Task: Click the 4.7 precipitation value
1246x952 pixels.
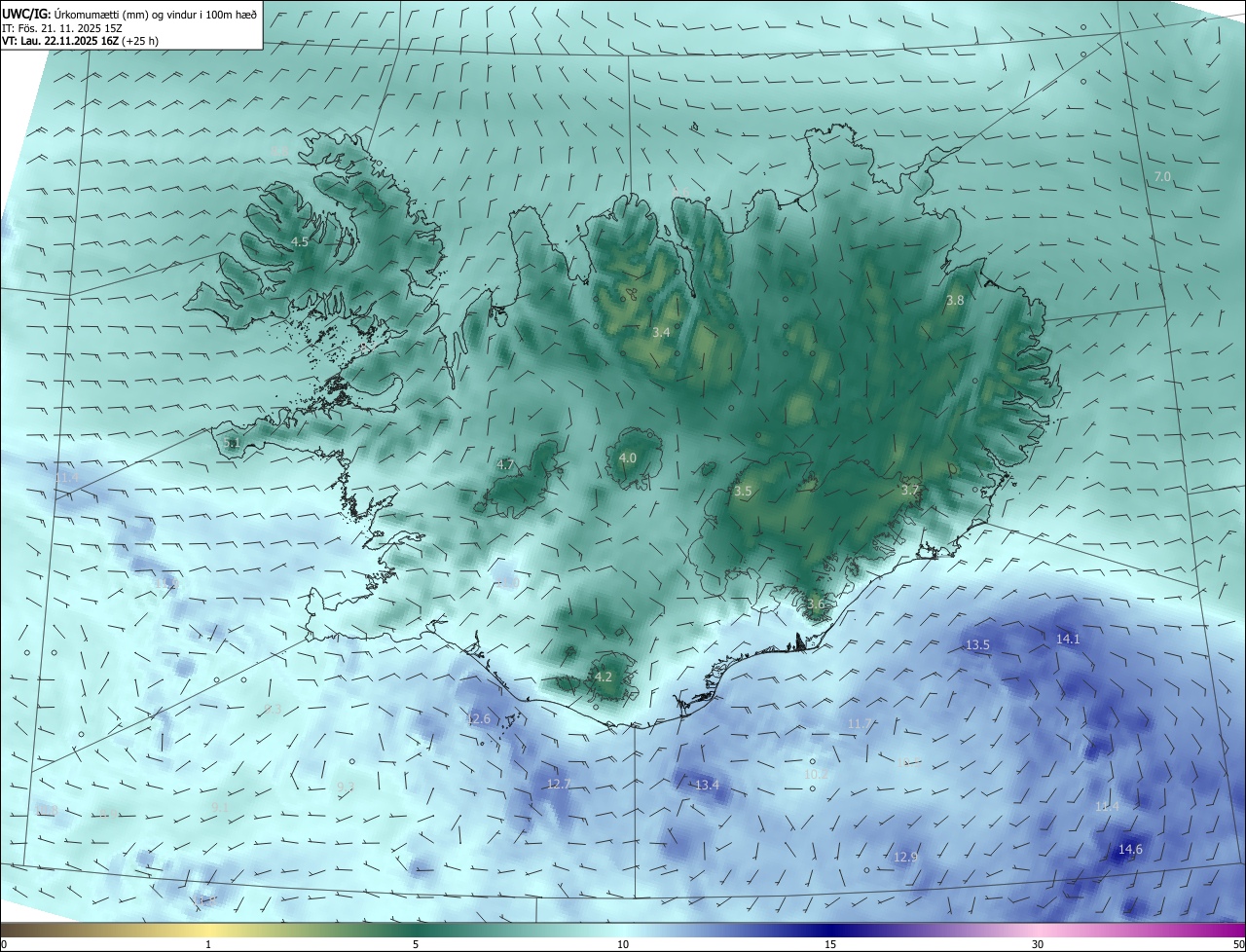Action: (x=505, y=465)
